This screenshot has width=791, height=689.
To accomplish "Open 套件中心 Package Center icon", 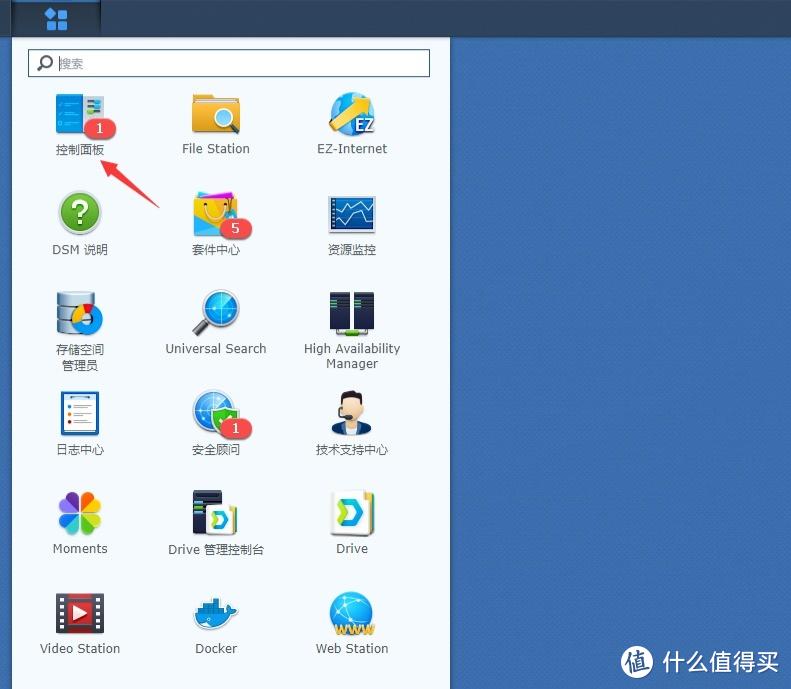I will click(216, 214).
